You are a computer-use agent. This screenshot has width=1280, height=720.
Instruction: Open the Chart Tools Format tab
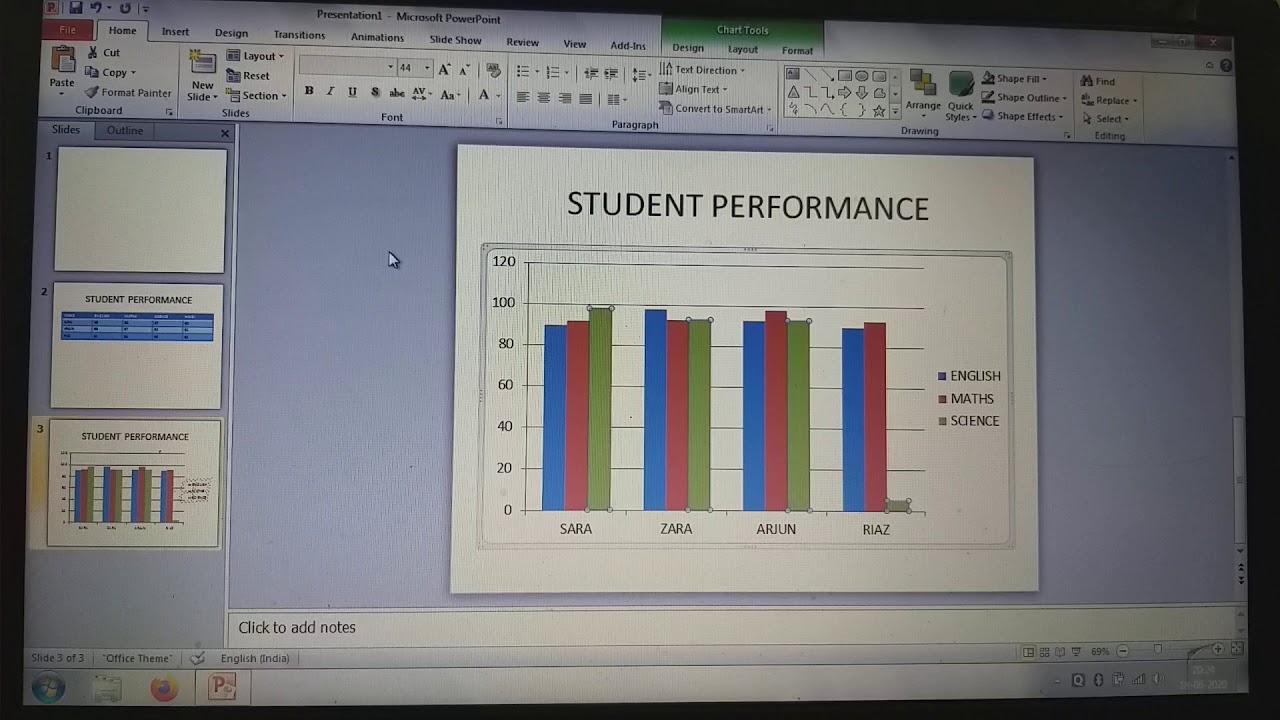coord(797,50)
